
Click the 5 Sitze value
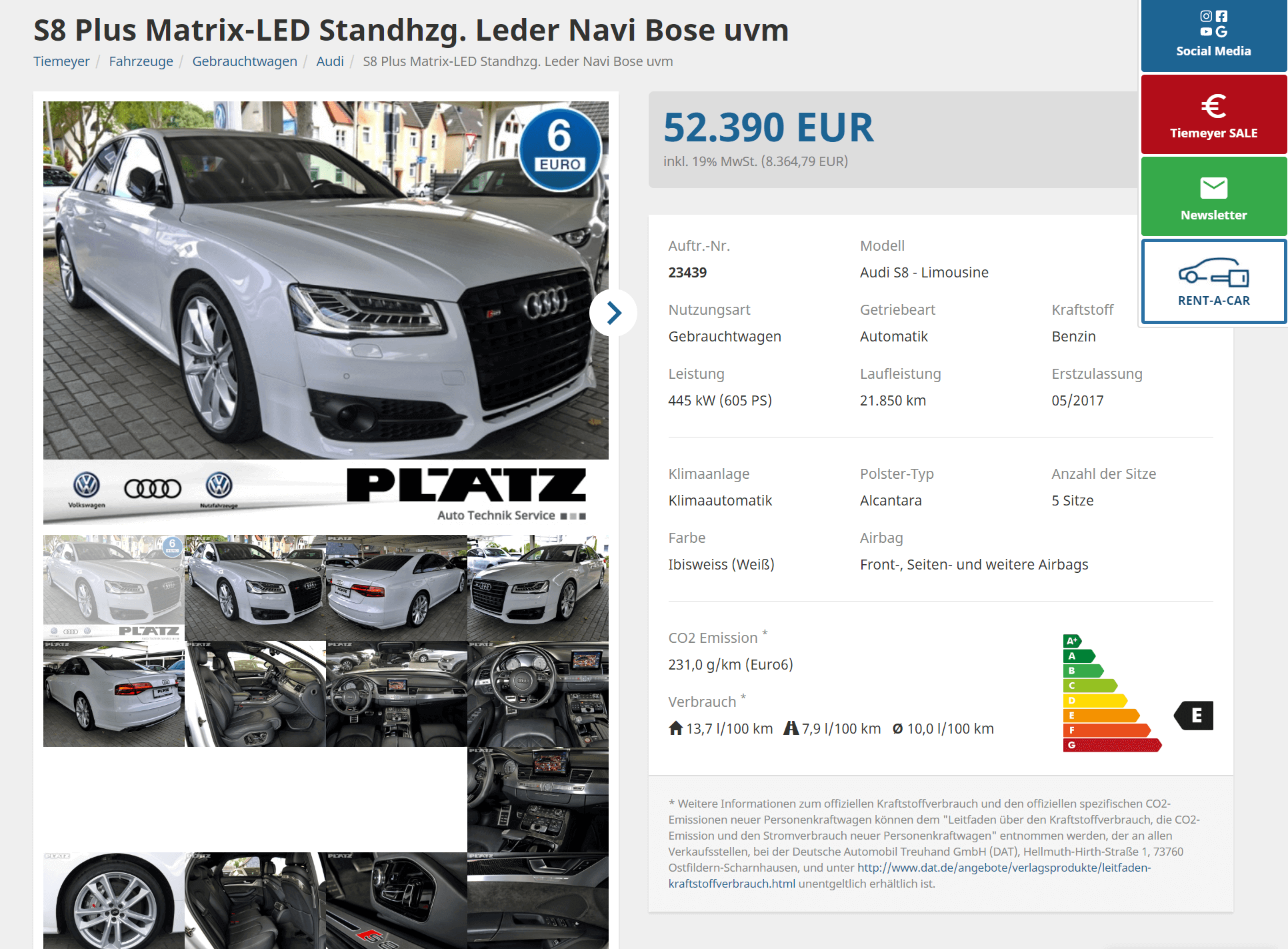1073,500
